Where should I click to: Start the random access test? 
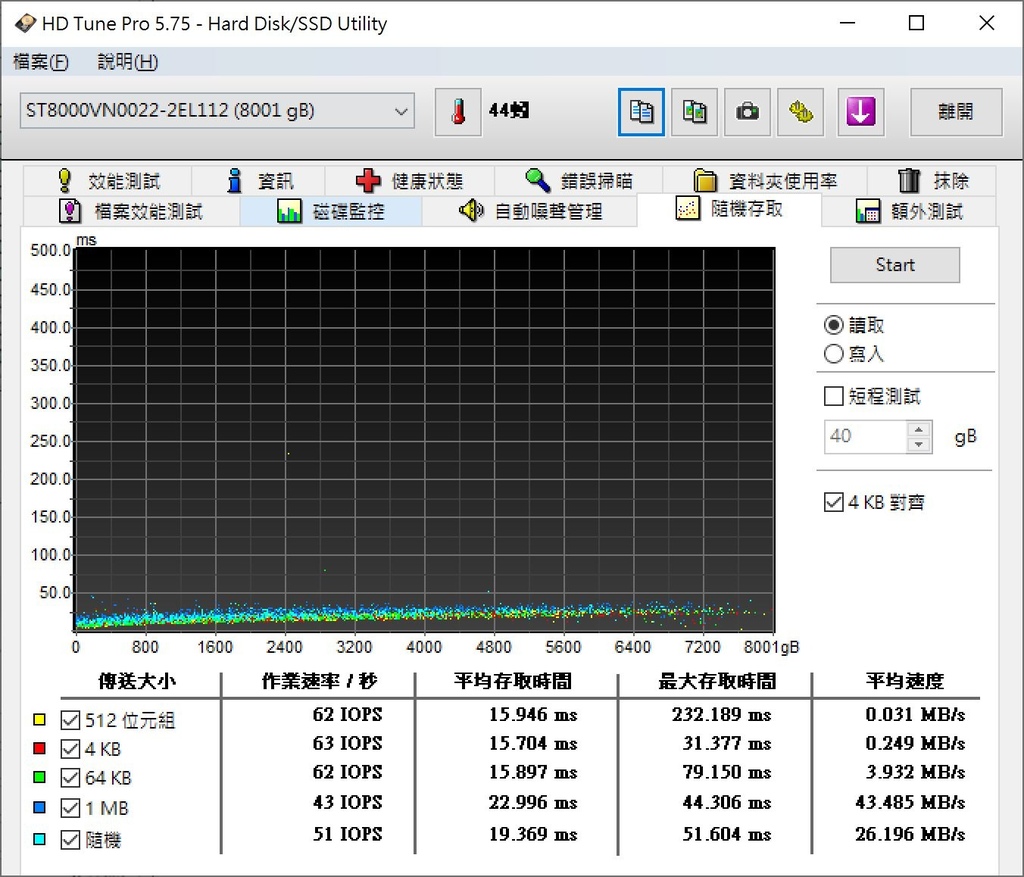click(x=895, y=265)
